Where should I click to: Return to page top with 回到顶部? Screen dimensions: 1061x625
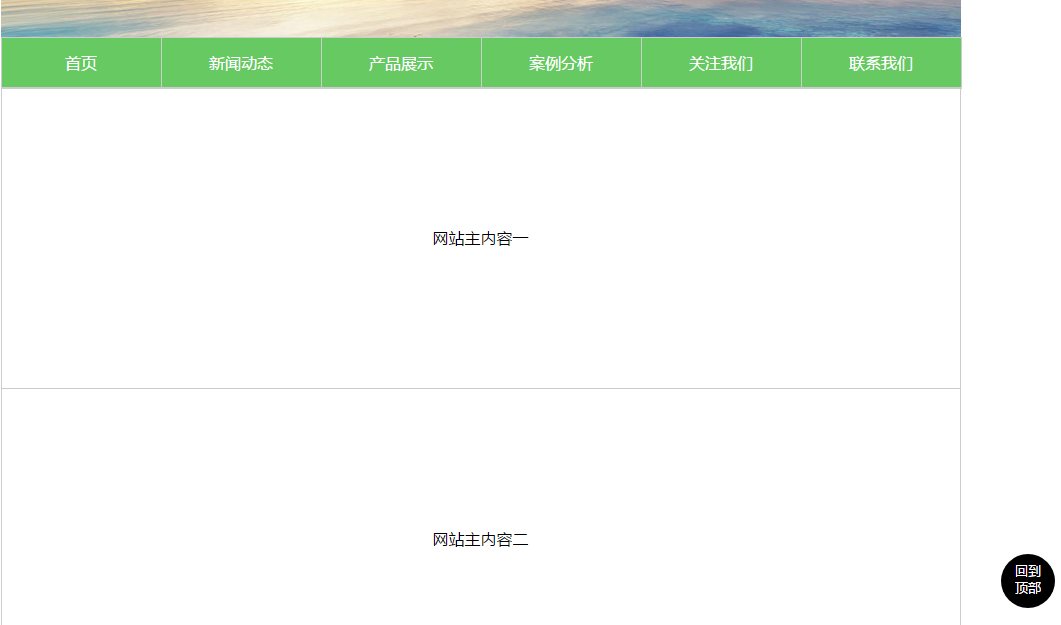point(1027,580)
